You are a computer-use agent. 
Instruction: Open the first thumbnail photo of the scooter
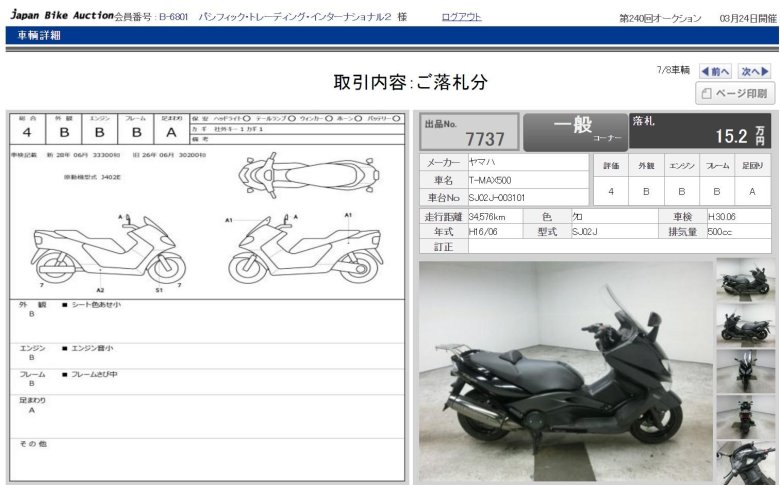745,279
